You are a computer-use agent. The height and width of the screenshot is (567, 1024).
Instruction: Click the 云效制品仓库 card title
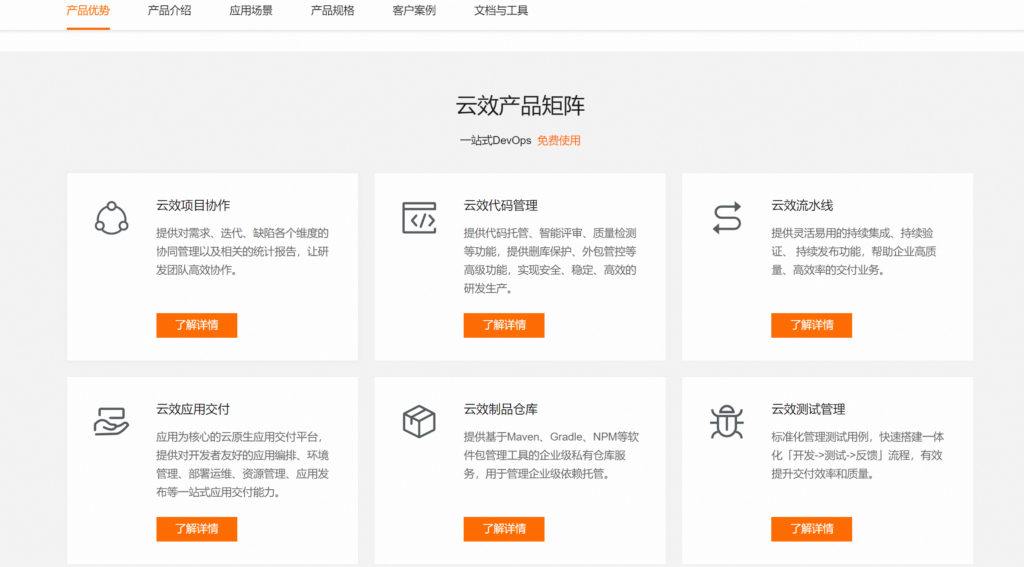pyautogui.click(x=501, y=409)
